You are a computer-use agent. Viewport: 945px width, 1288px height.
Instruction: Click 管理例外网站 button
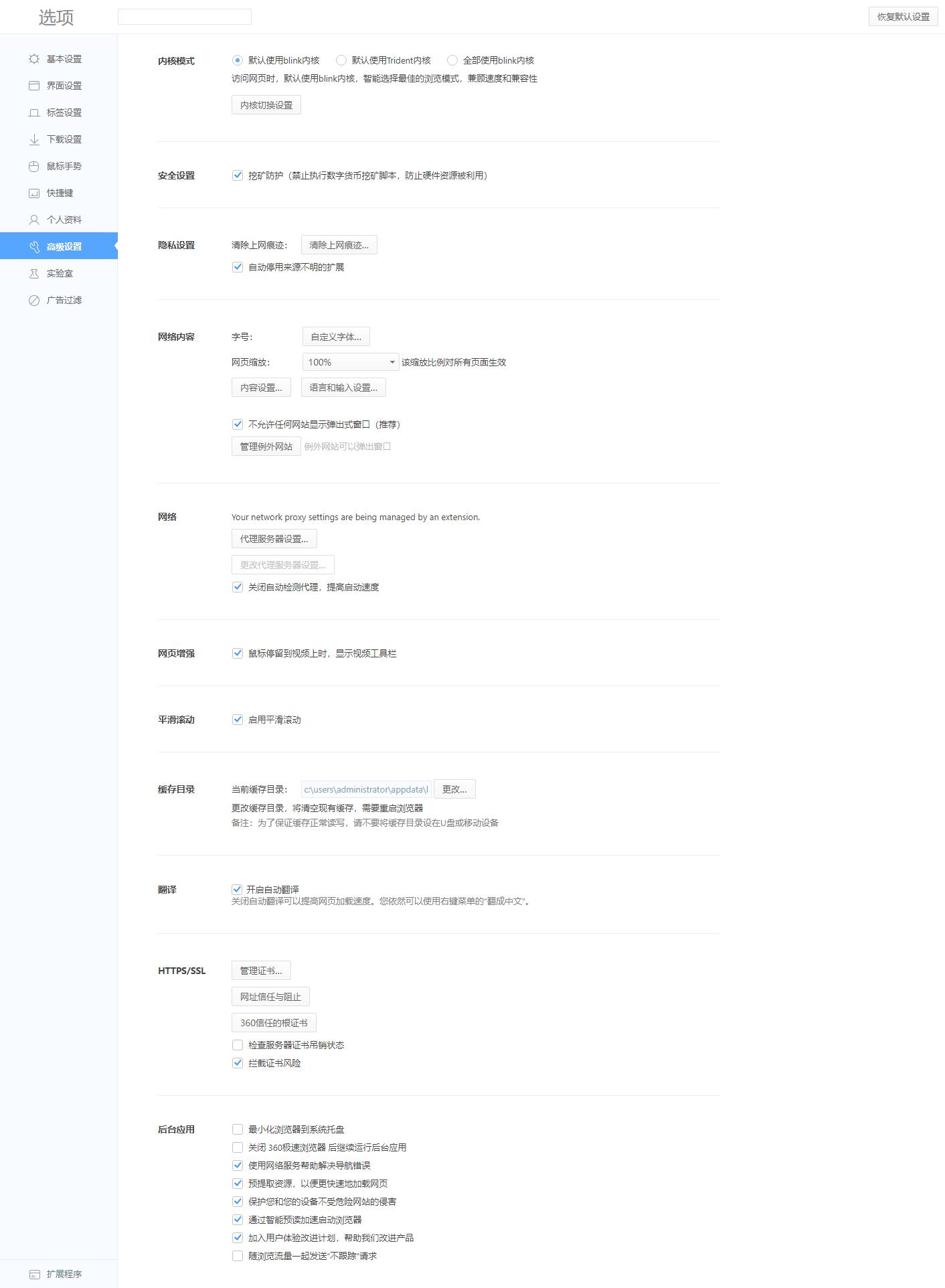(x=266, y=447)
